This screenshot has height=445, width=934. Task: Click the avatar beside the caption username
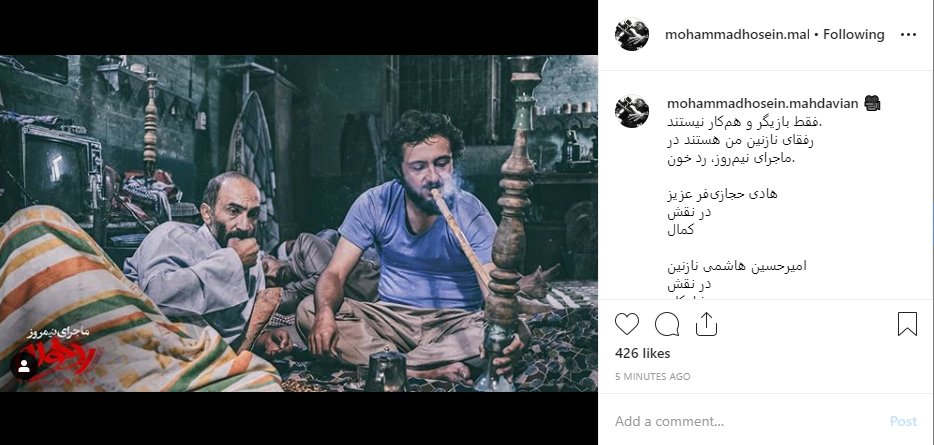click(x=631, y=111)
